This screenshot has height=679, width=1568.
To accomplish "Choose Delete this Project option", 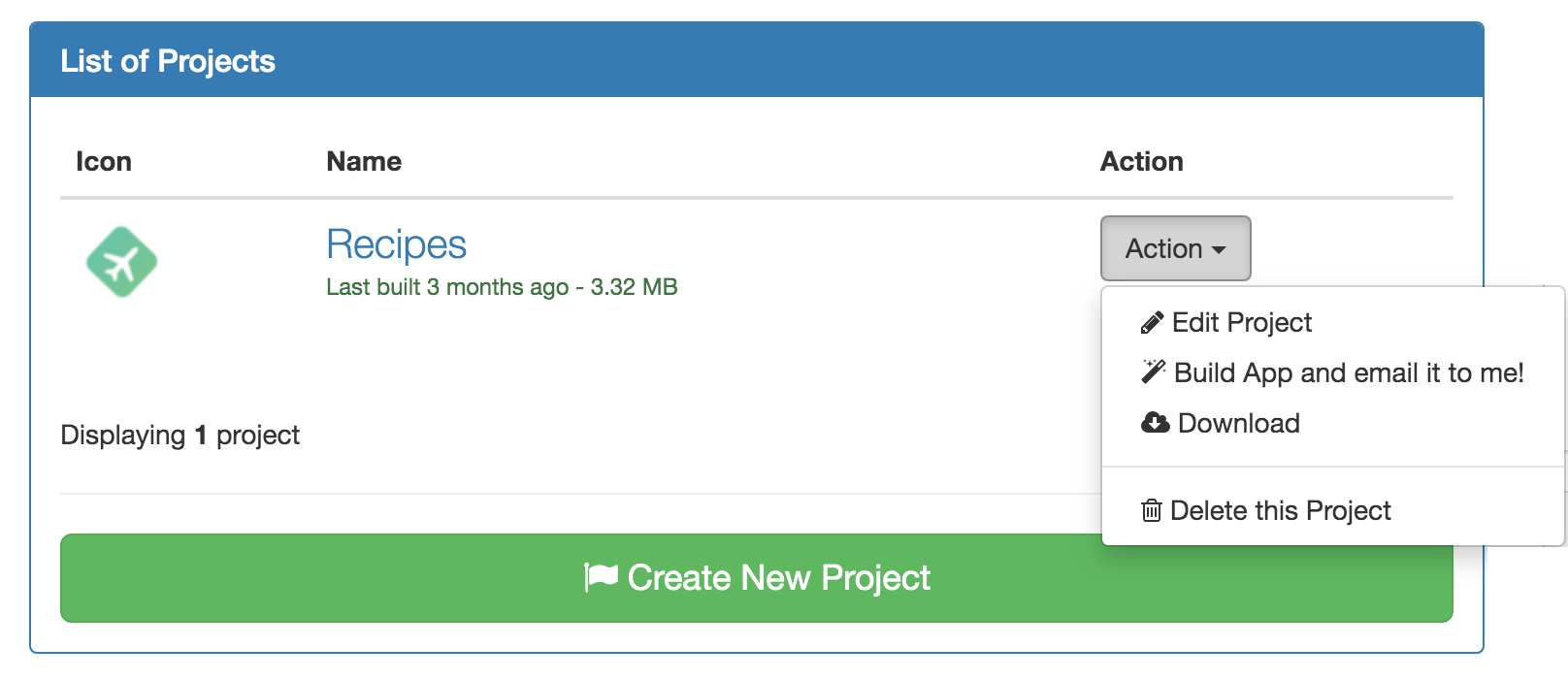I will click(x=1280, y=510).
